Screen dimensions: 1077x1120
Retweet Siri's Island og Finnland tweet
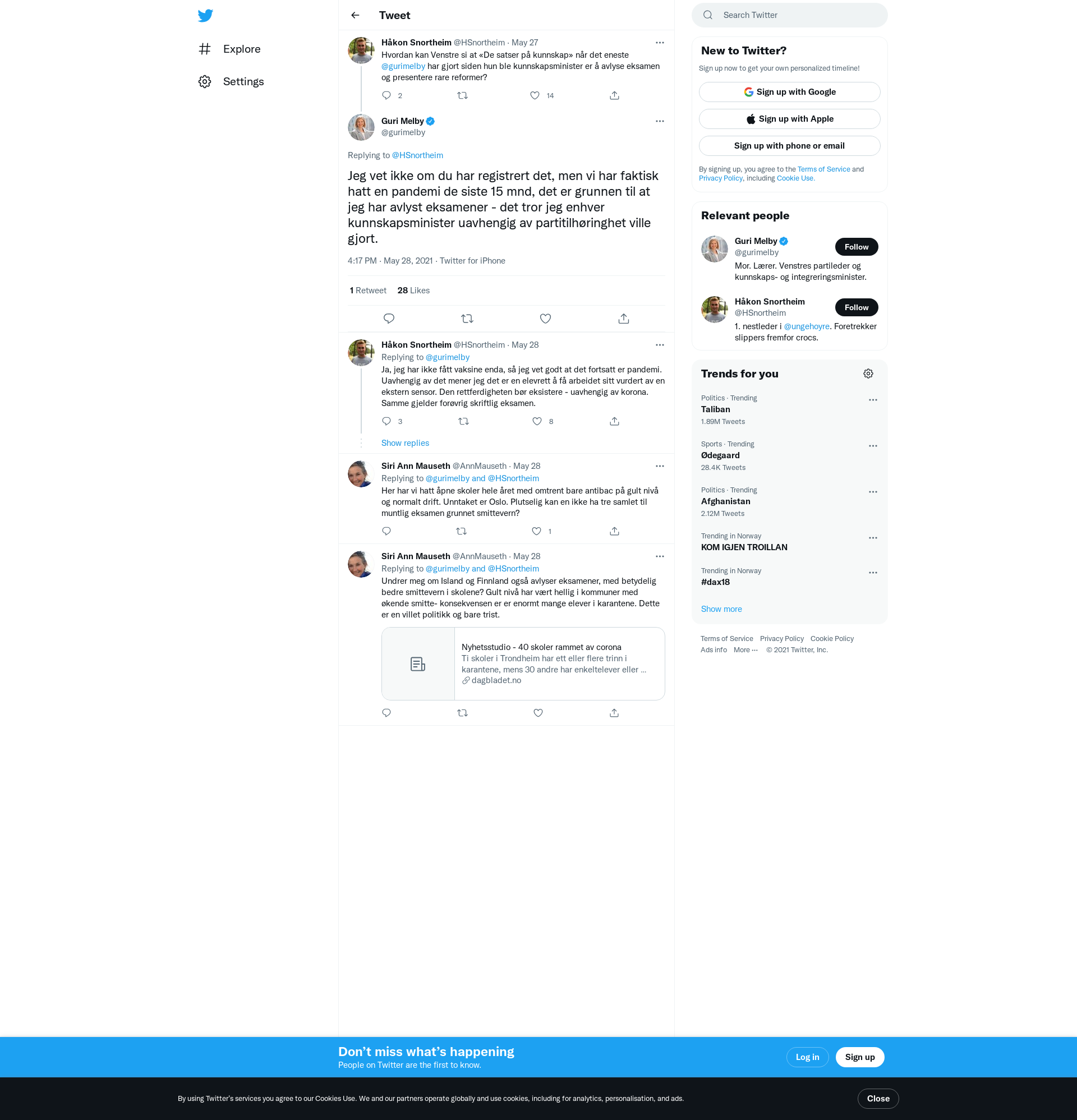point(462,713)
